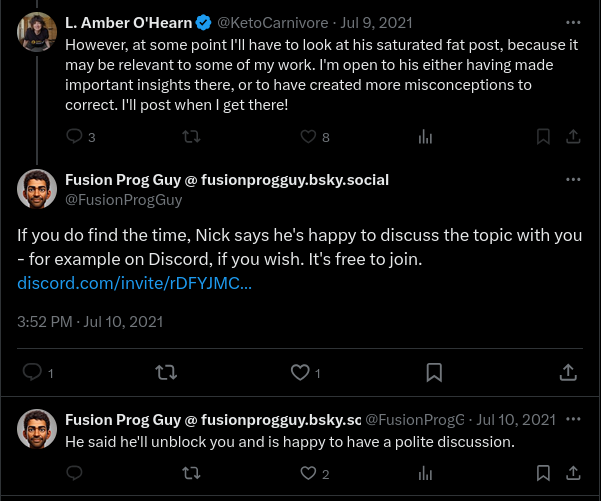Open more options on main Fusion Prog Guy tweet
Screen dimensions: 601x501
[573, 180]
